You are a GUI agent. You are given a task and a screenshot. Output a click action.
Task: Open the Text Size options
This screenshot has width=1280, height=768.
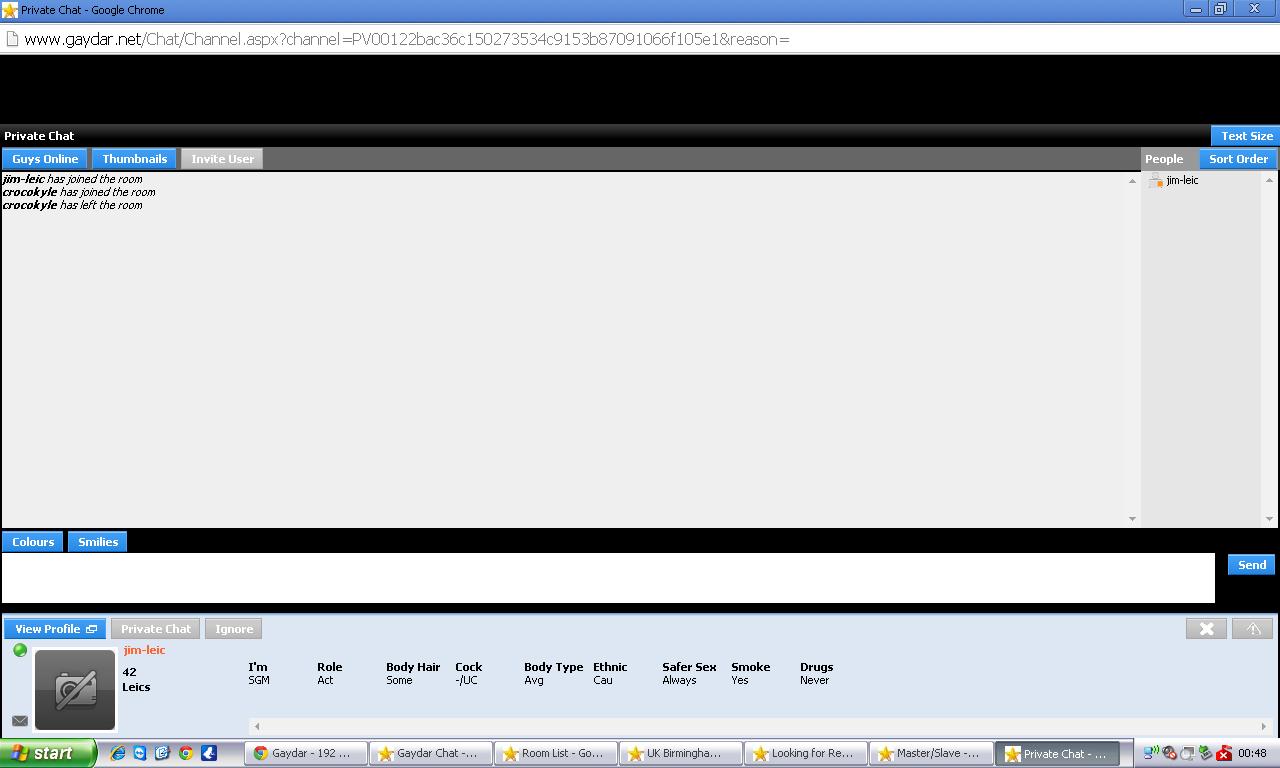click(x=1246, y=136)
